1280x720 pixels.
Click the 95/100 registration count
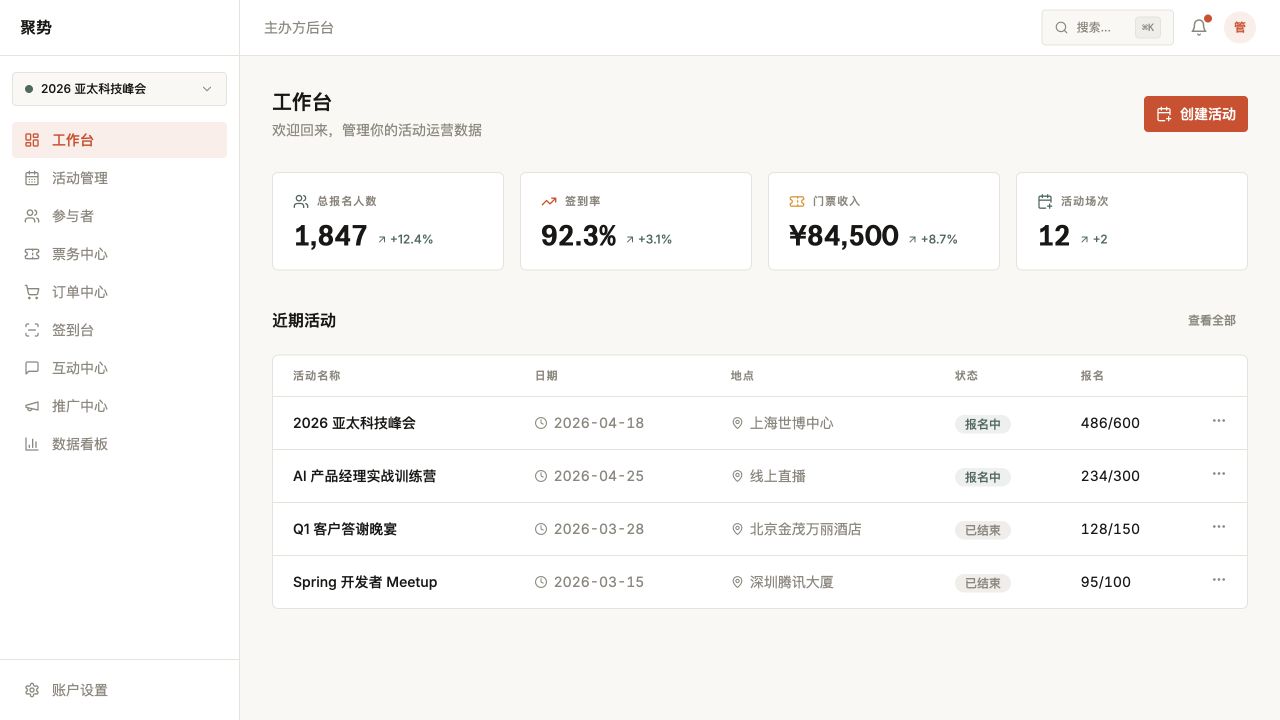click(x=1106, y=582)
